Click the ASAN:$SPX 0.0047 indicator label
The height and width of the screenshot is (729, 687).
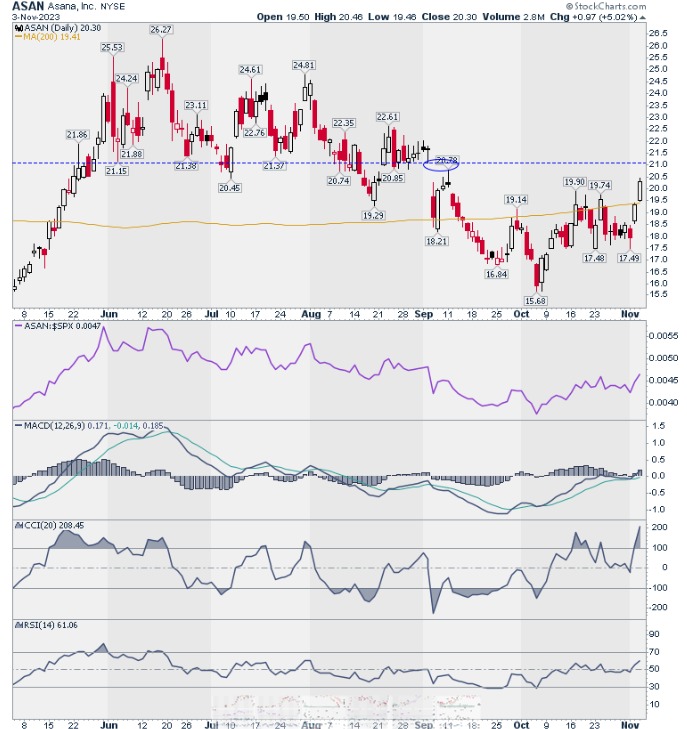[62, 326]
